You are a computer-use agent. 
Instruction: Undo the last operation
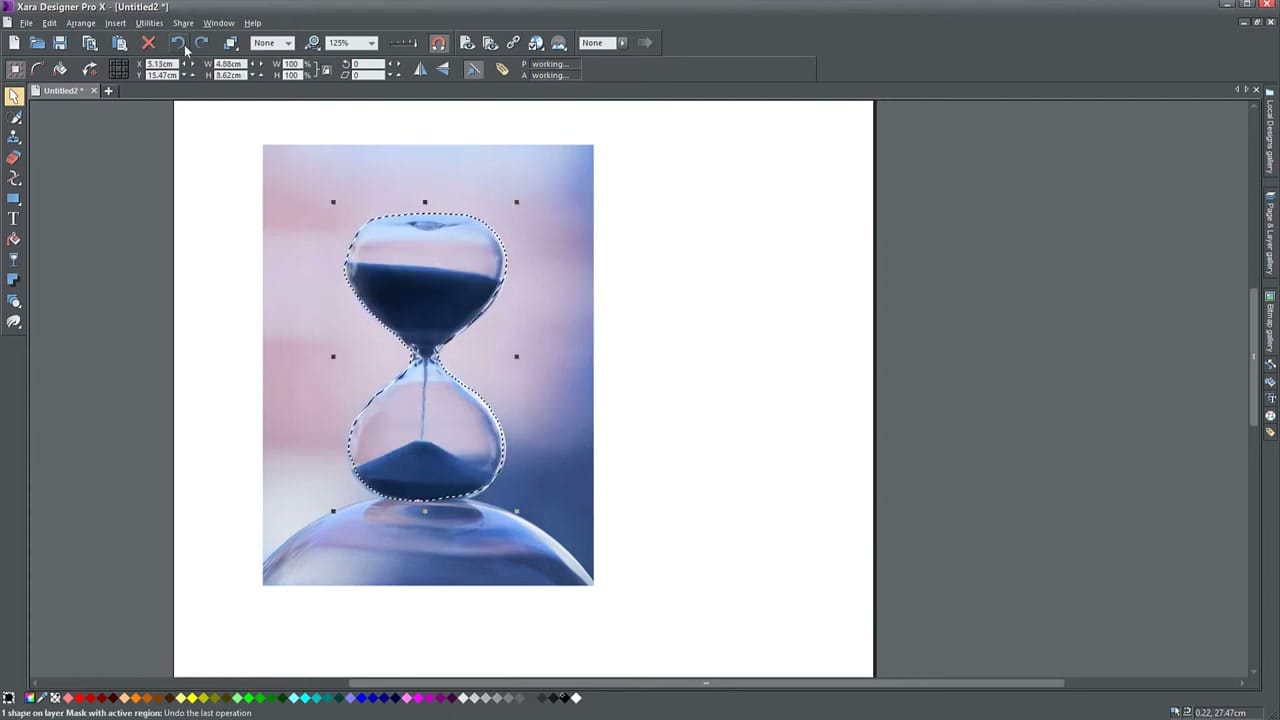[178, 42]
